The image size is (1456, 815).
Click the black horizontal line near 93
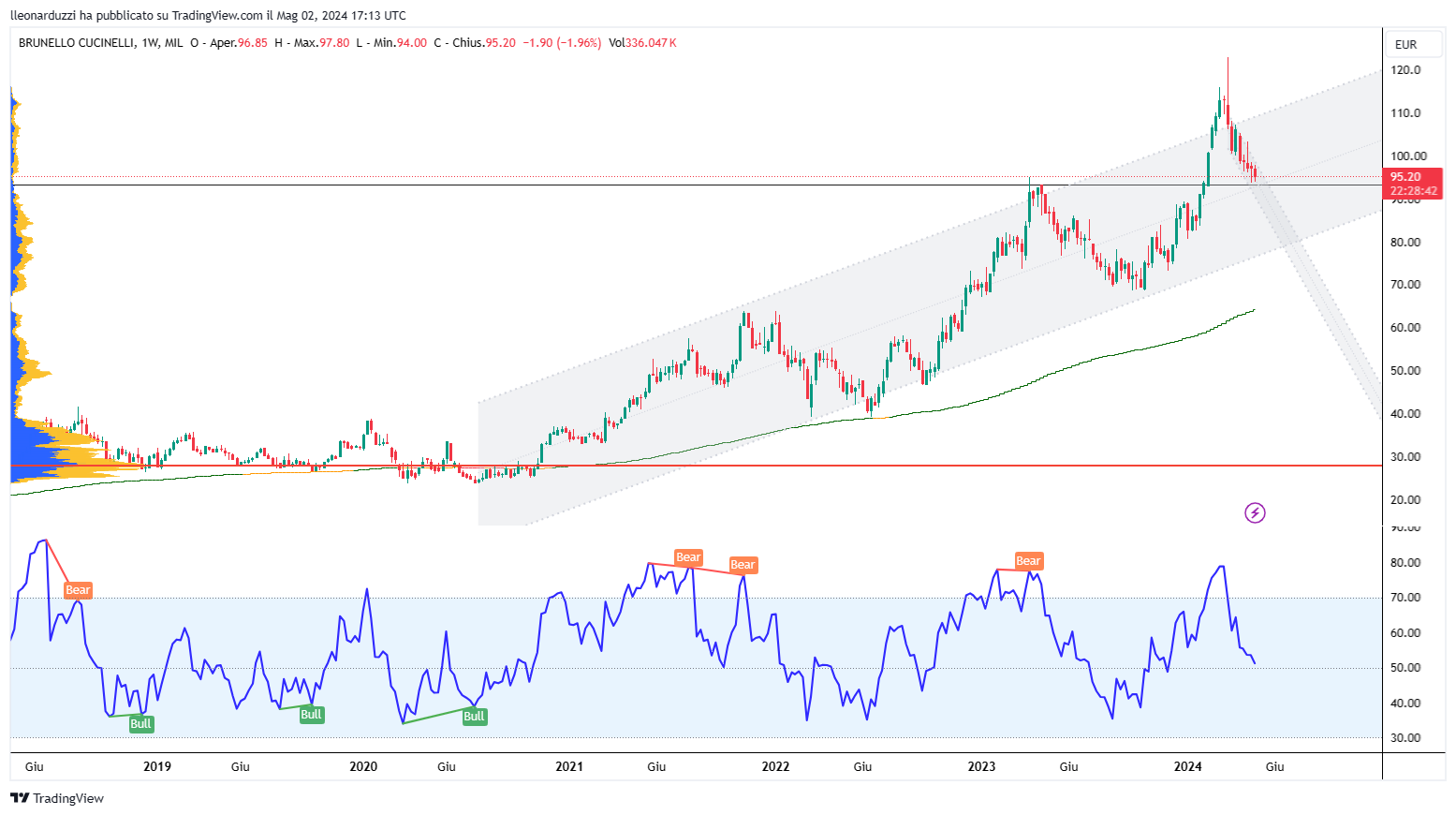(x=697, y=185)
